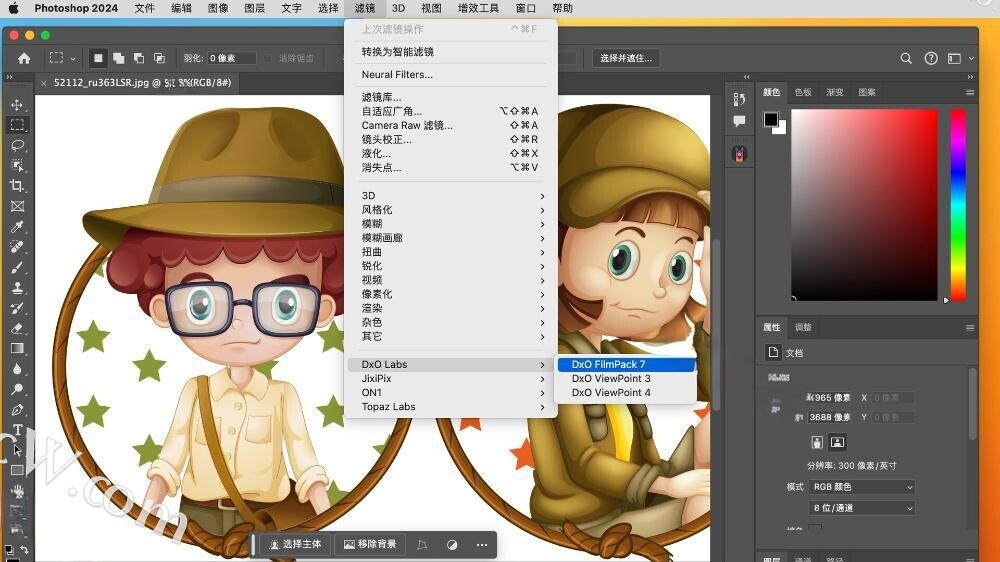Select the Type tool

pyautogui.click(x=17, y=430)
